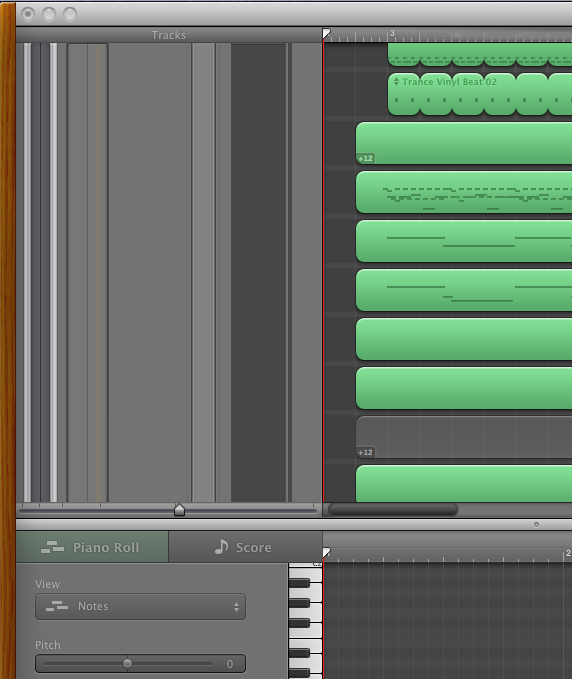Click the track zoom slider thumb
572x679 pixels.
(x=179, y=510)
